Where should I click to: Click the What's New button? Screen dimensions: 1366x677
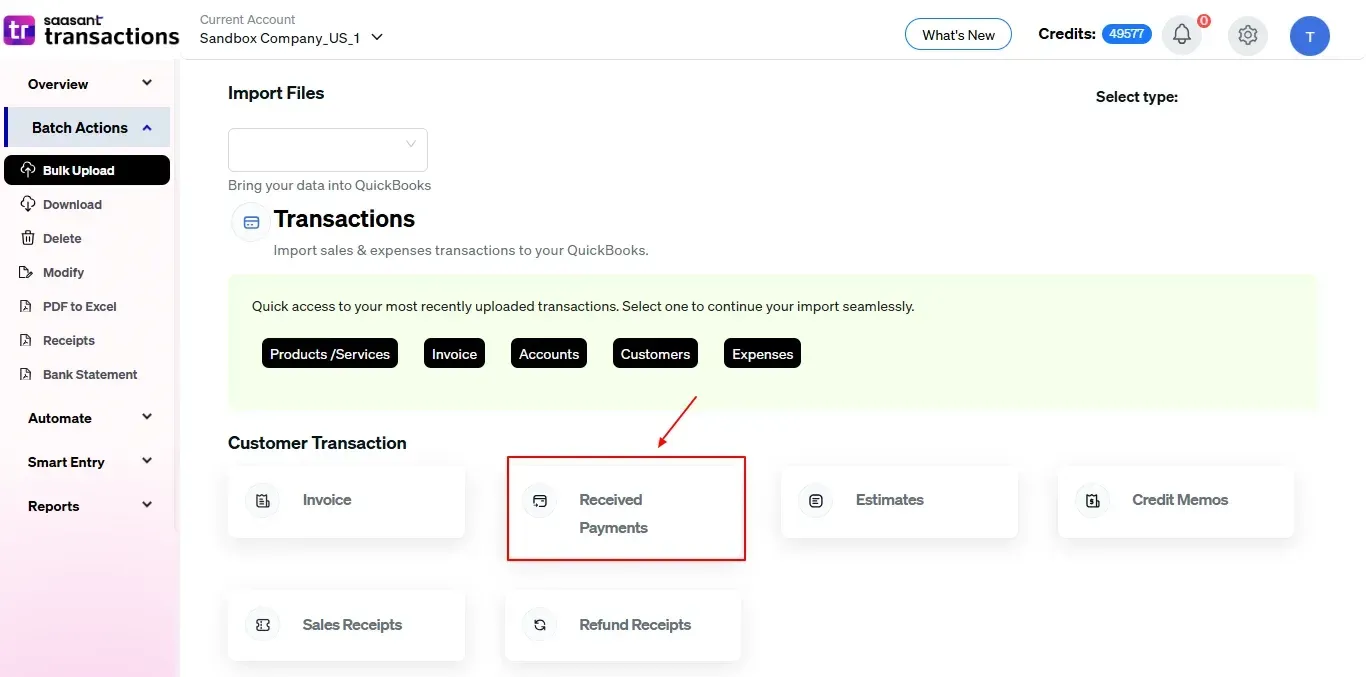coord(958,35)
